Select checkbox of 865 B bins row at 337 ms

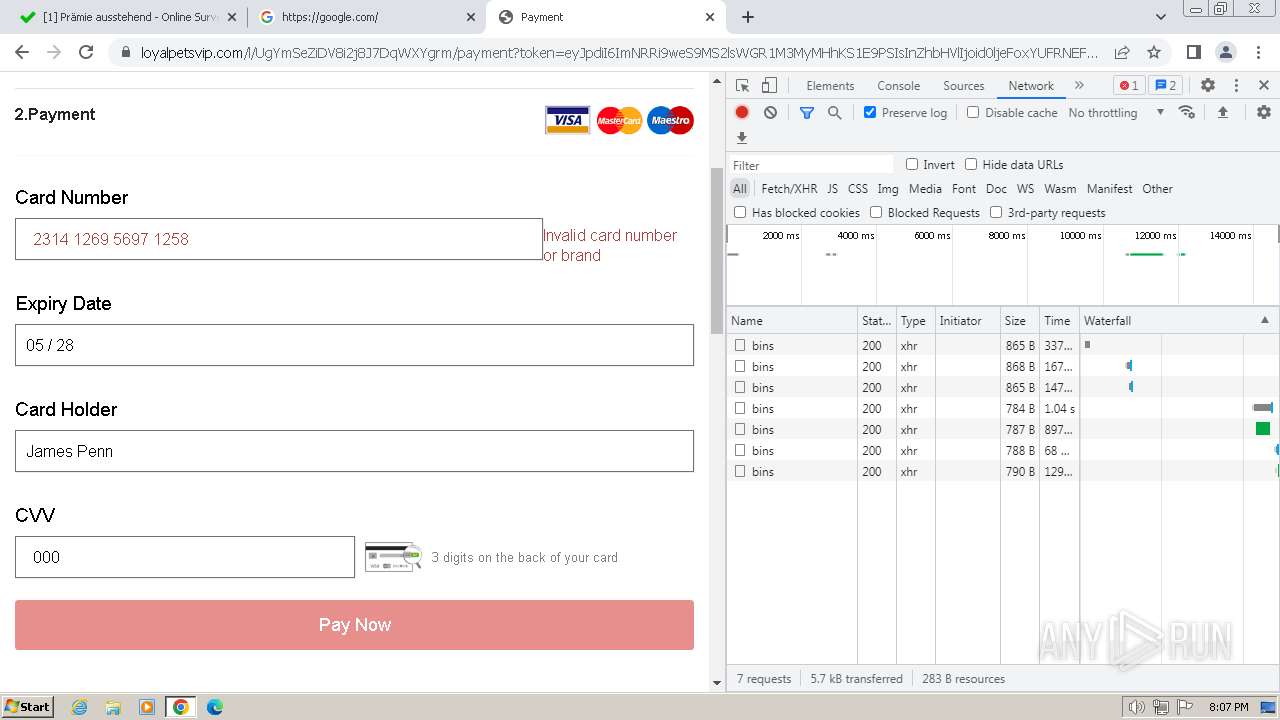(x=740, y=345)
